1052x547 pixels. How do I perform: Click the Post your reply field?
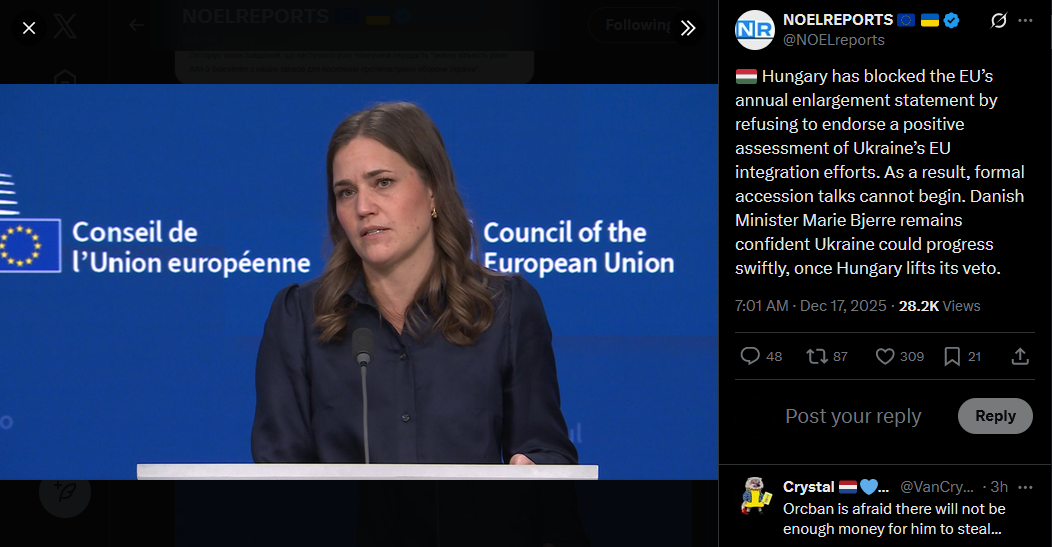[853, 416]
